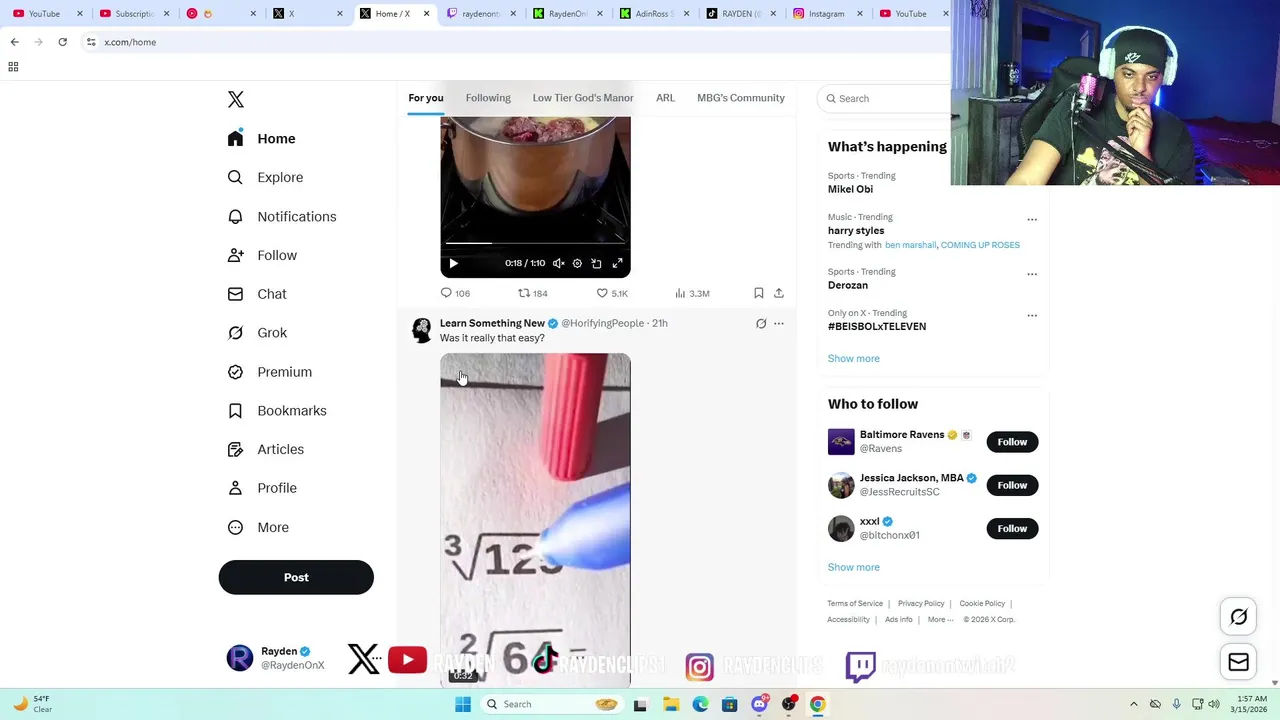
Task: Open the Premium page
Action: pyautogui.click(x=270, y=372)
